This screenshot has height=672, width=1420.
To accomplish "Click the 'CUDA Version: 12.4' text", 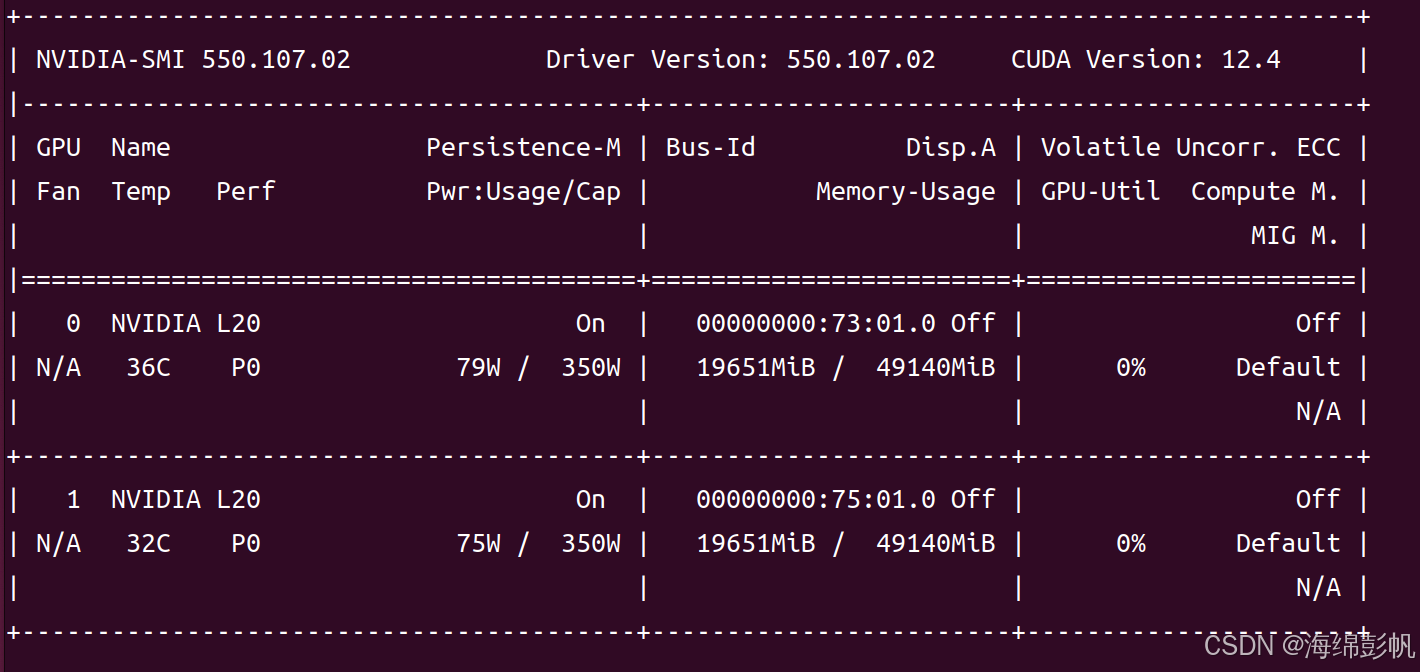I will pos(1146,60).
